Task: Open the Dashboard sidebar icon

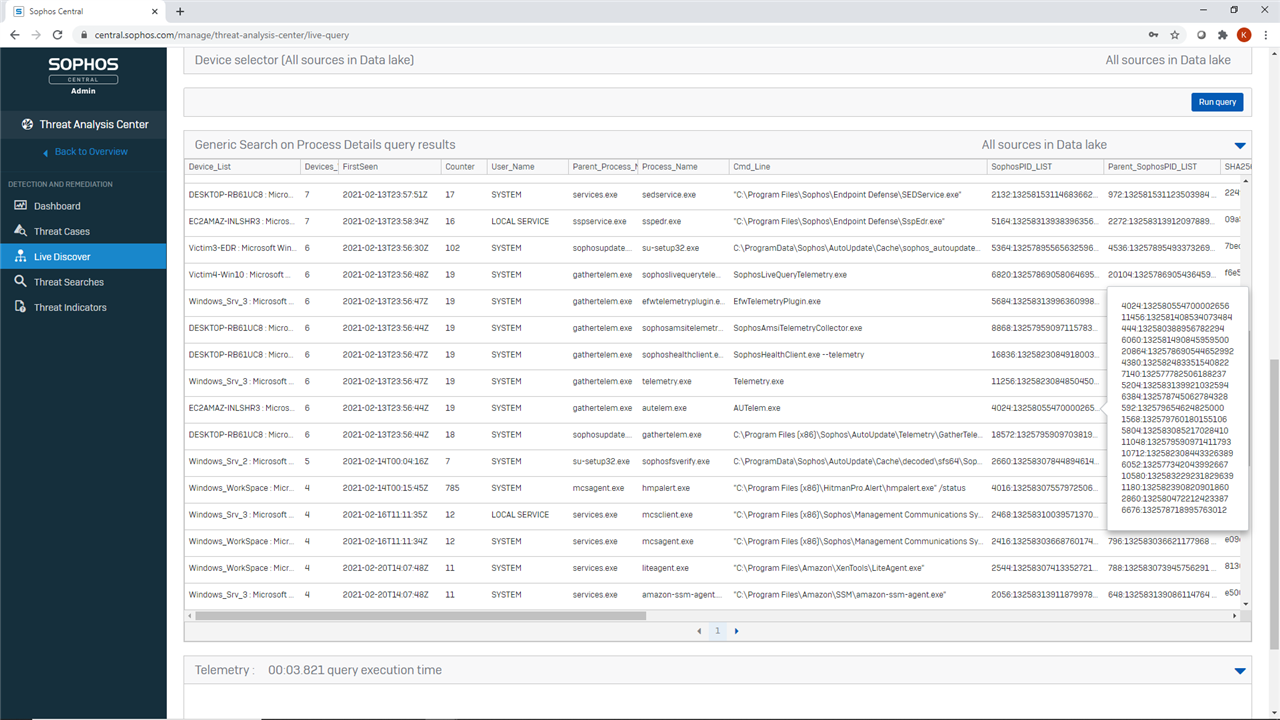Action: (x=20, y=206)
